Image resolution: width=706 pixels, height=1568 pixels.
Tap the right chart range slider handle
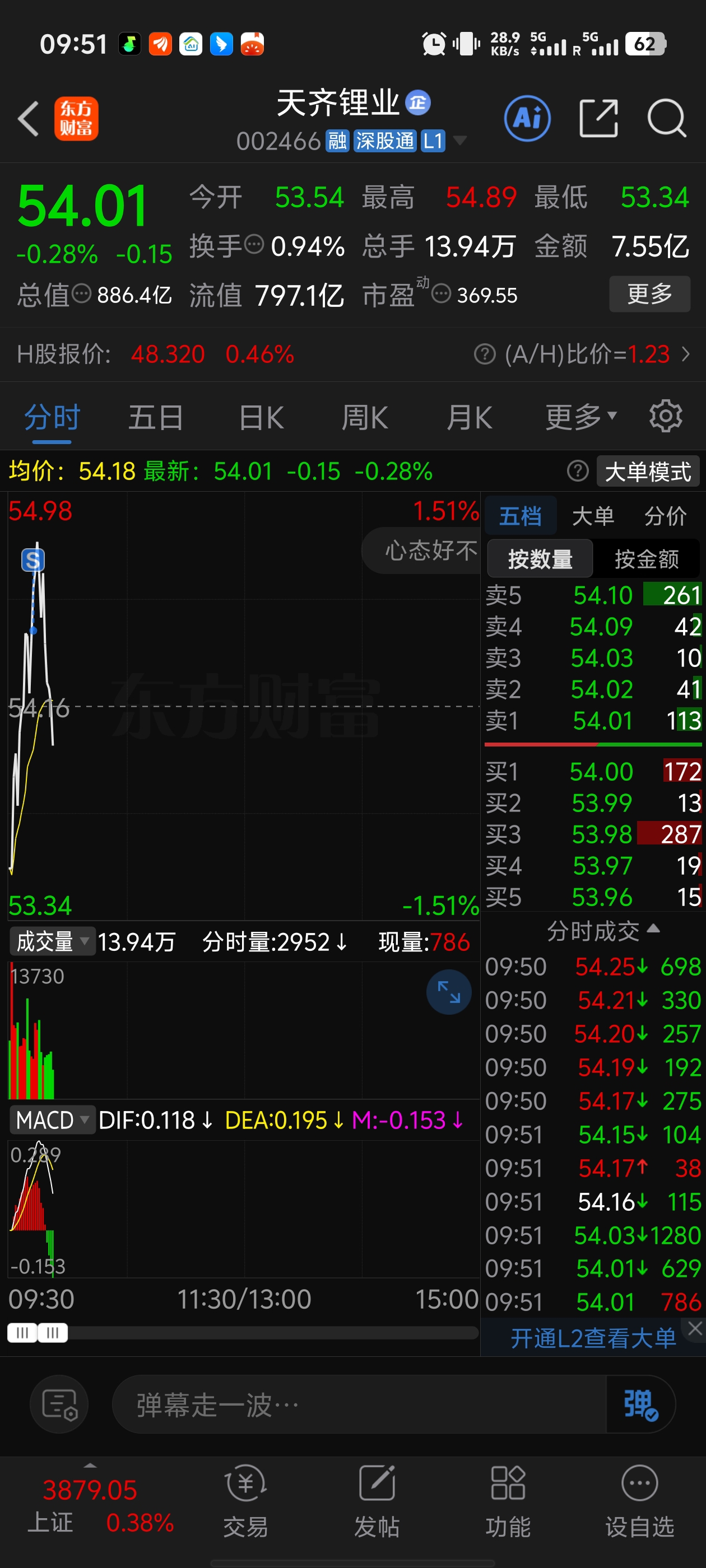[53, 1333]
